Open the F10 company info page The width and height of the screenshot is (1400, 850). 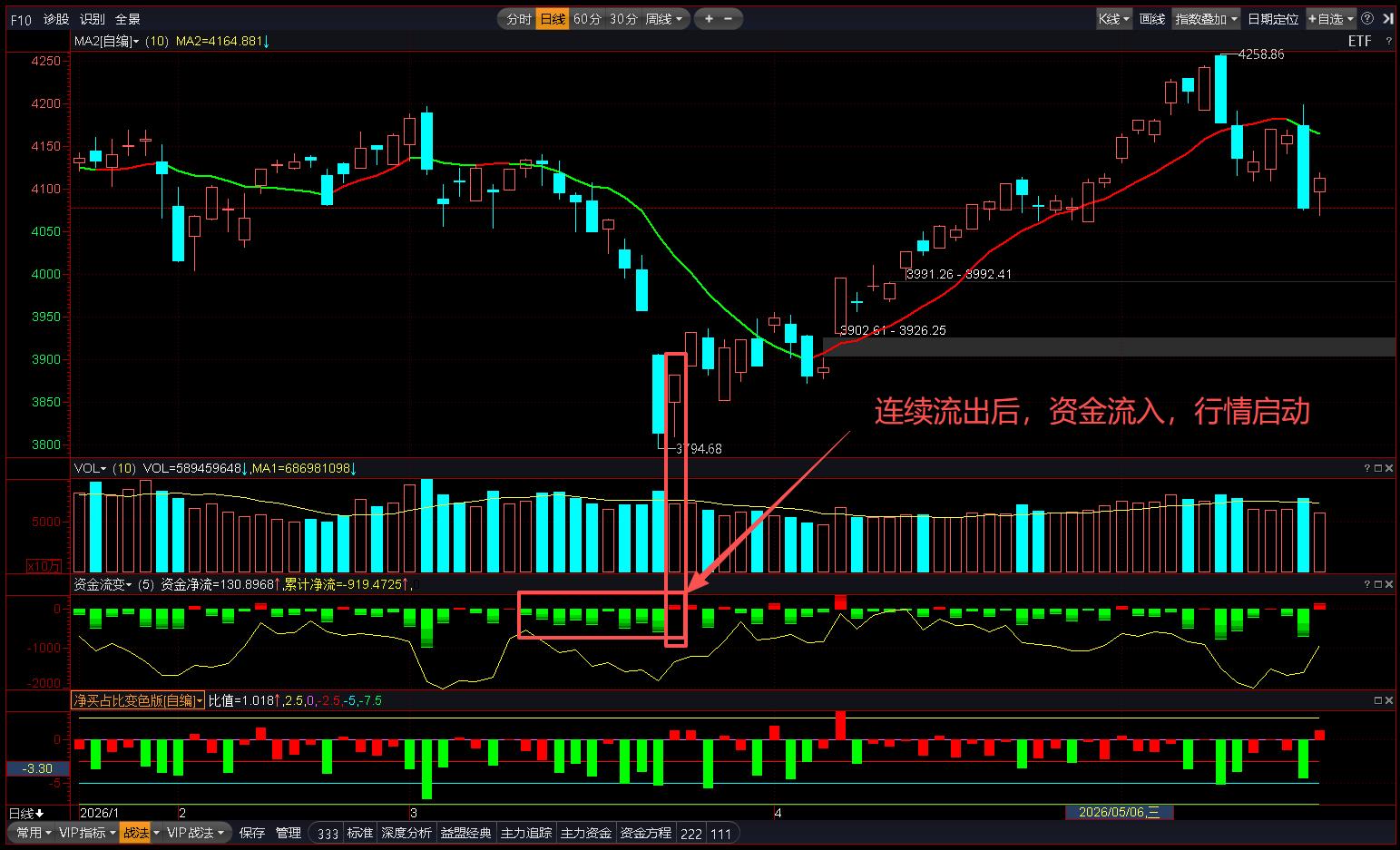pyautogui.click(x=21, y=19)
